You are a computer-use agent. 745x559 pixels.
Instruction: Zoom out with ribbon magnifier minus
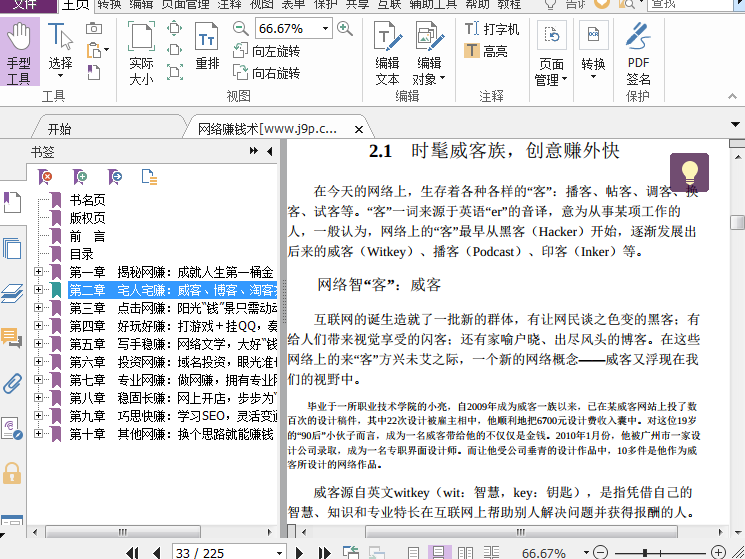coord(241,28)
